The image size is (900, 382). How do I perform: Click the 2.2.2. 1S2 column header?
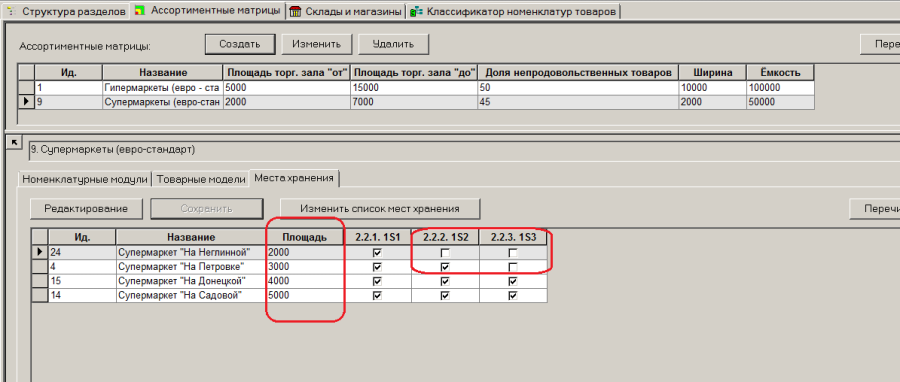(445, 237)
